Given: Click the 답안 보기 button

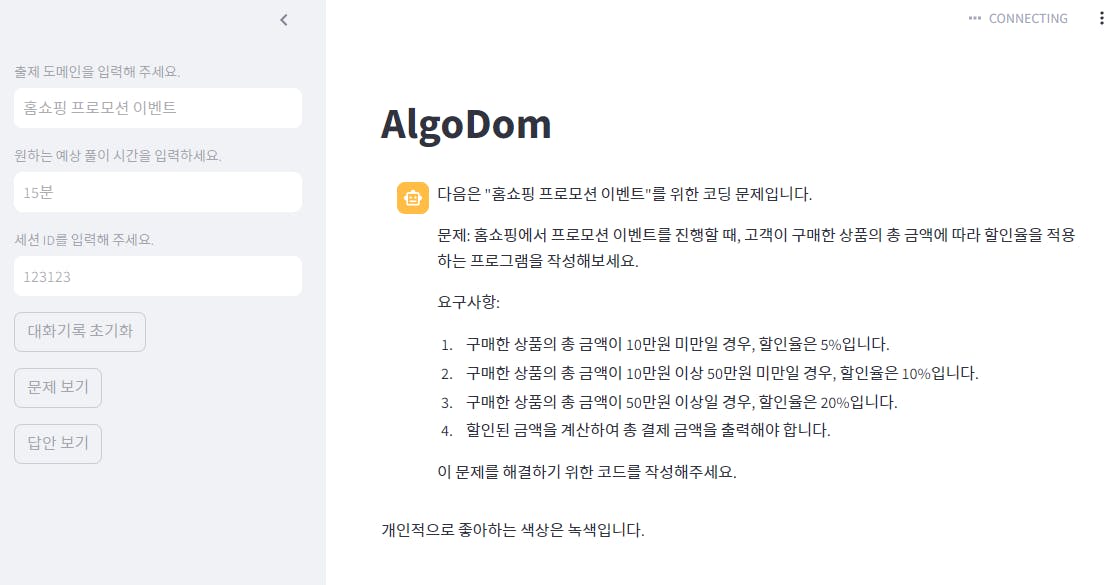Looking at the screenshot, I should pos(58,443).
